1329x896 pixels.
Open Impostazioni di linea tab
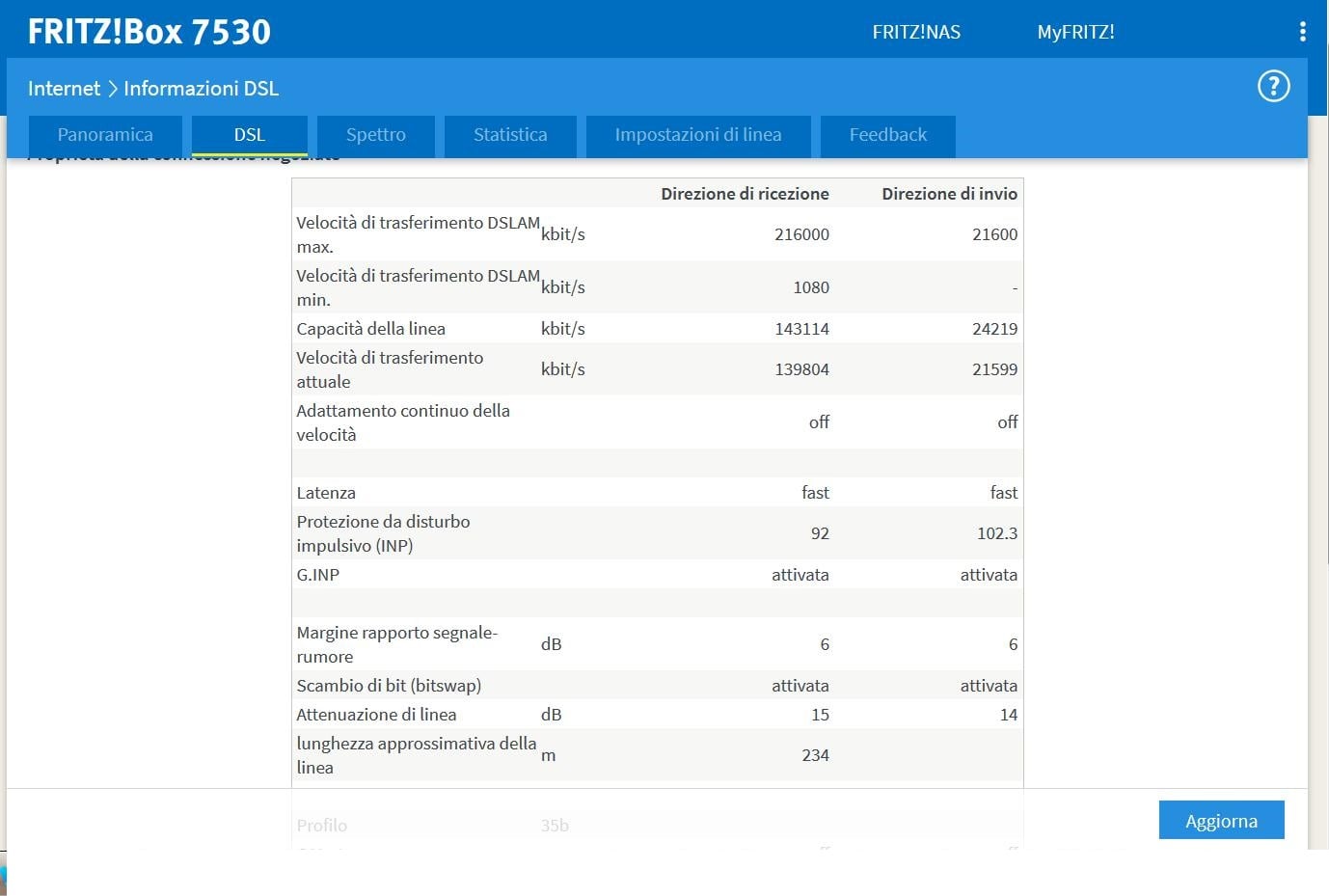[697, 135]
